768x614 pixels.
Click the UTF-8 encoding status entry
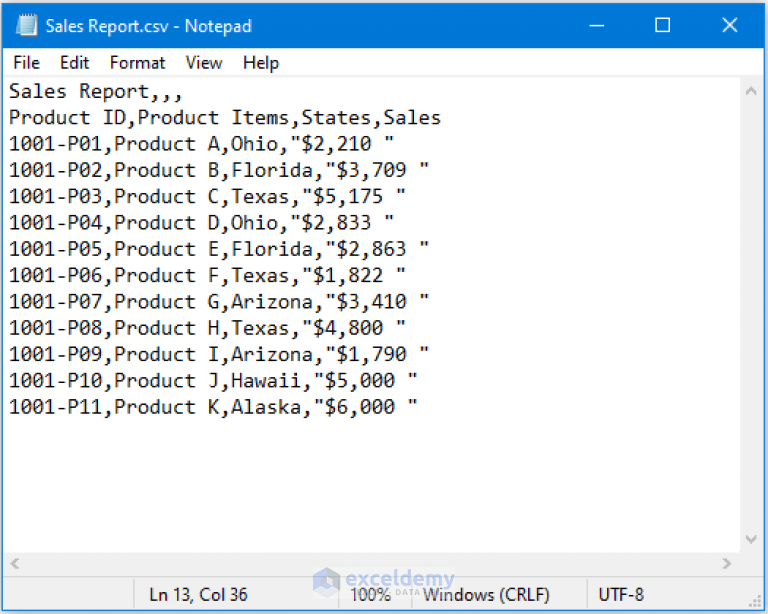click(x=621, y=595)
